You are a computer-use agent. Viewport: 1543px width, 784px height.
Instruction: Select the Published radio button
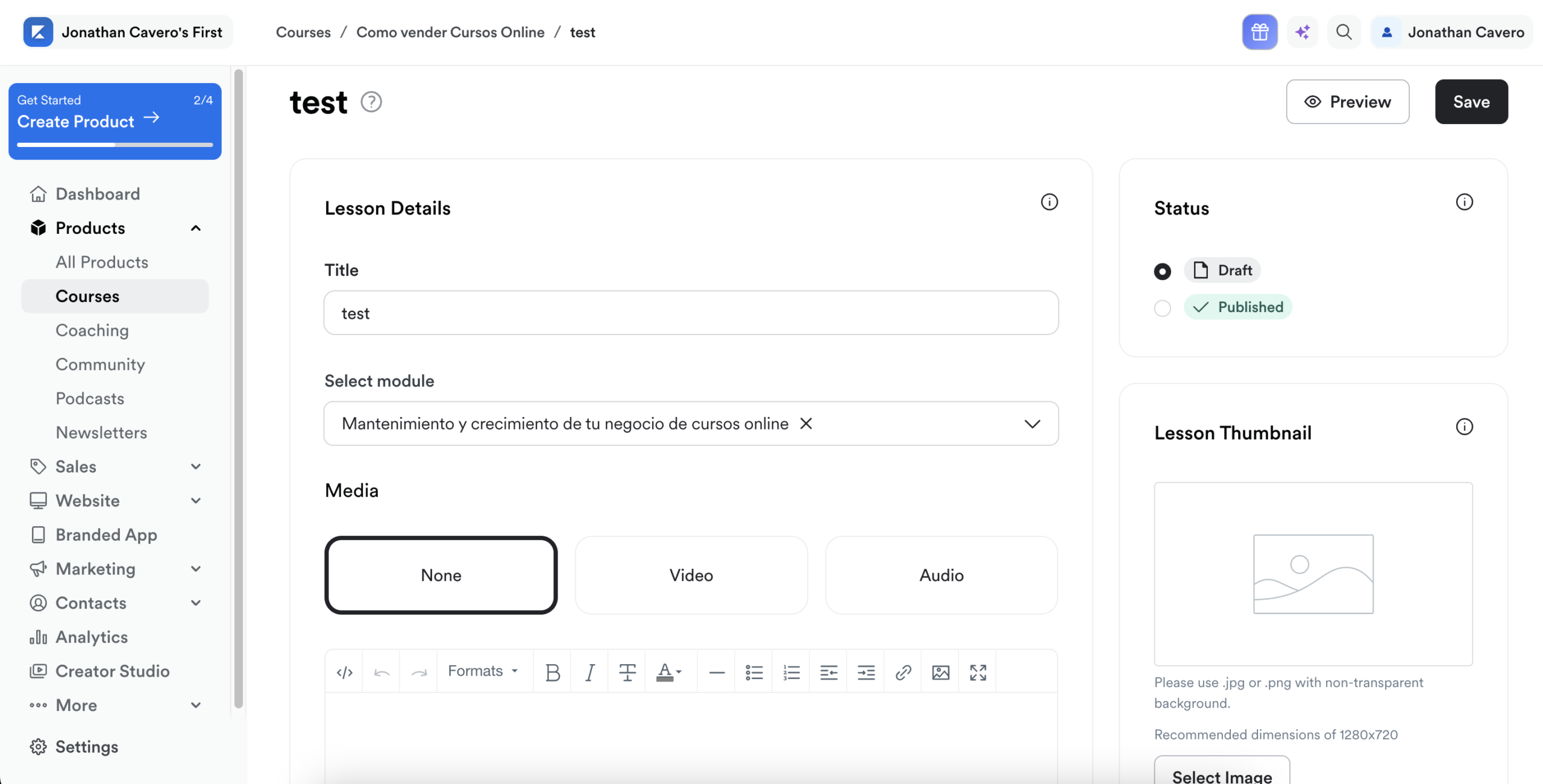[1162, 307]
